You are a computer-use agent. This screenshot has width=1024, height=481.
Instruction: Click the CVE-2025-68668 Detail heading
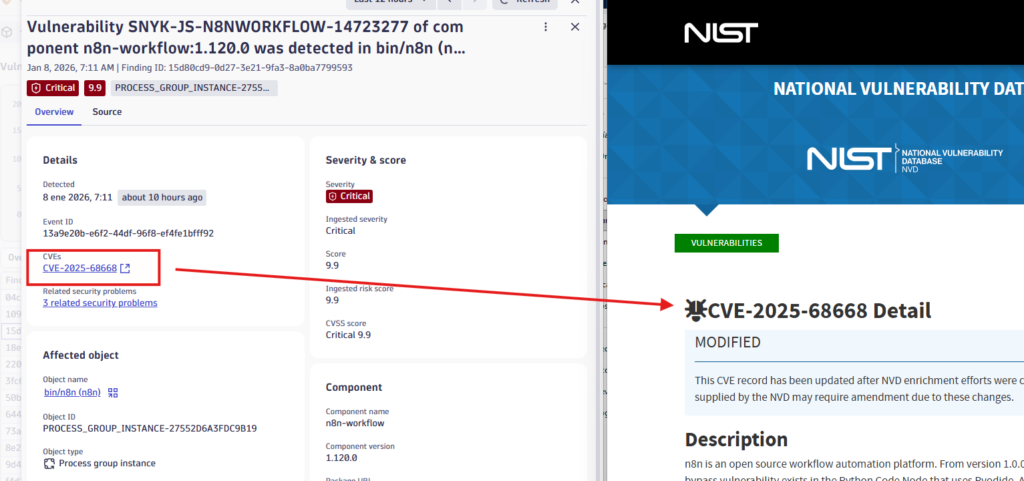(819, 311)
